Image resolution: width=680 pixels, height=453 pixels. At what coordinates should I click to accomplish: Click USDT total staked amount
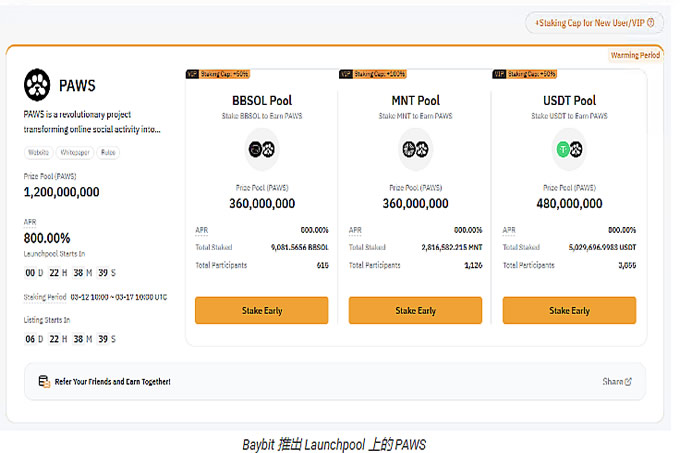[x=602, y=247]
